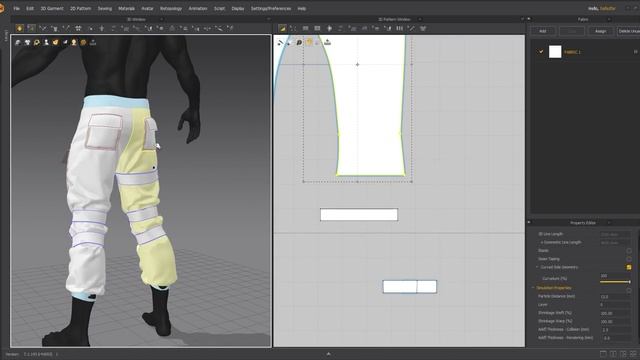Click the Particle Distance (mm) input field
Image resolution: width=640 pixels, height=360 pixels.
coord(615,297)
